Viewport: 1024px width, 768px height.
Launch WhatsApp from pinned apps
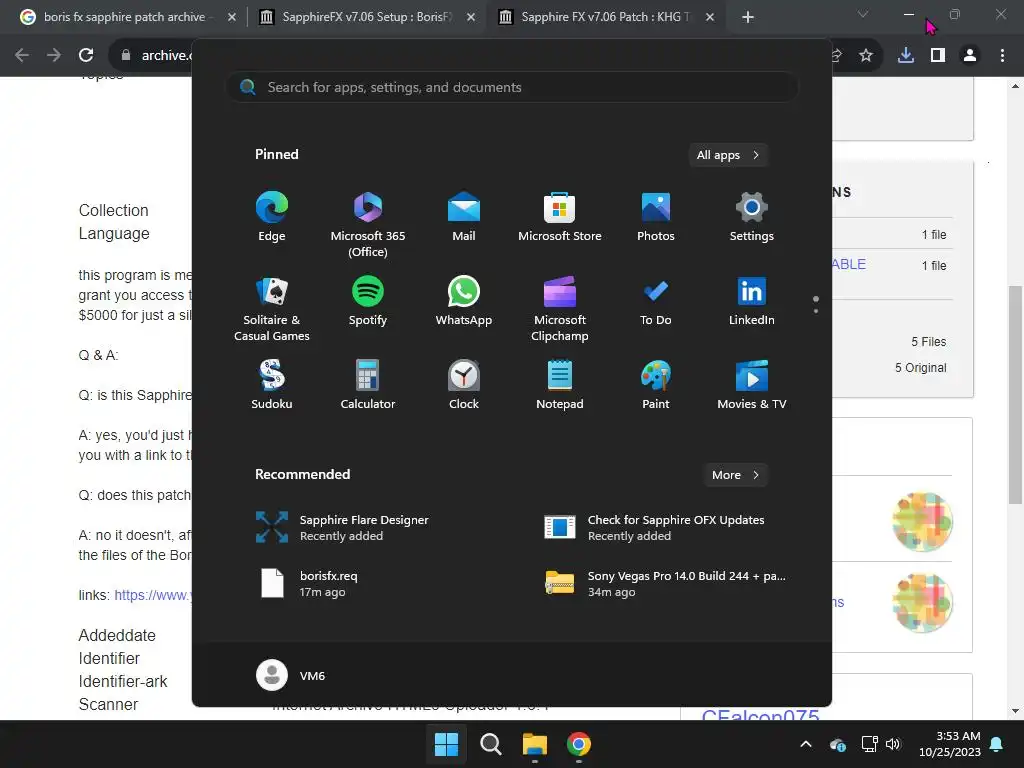pos(464,301)
